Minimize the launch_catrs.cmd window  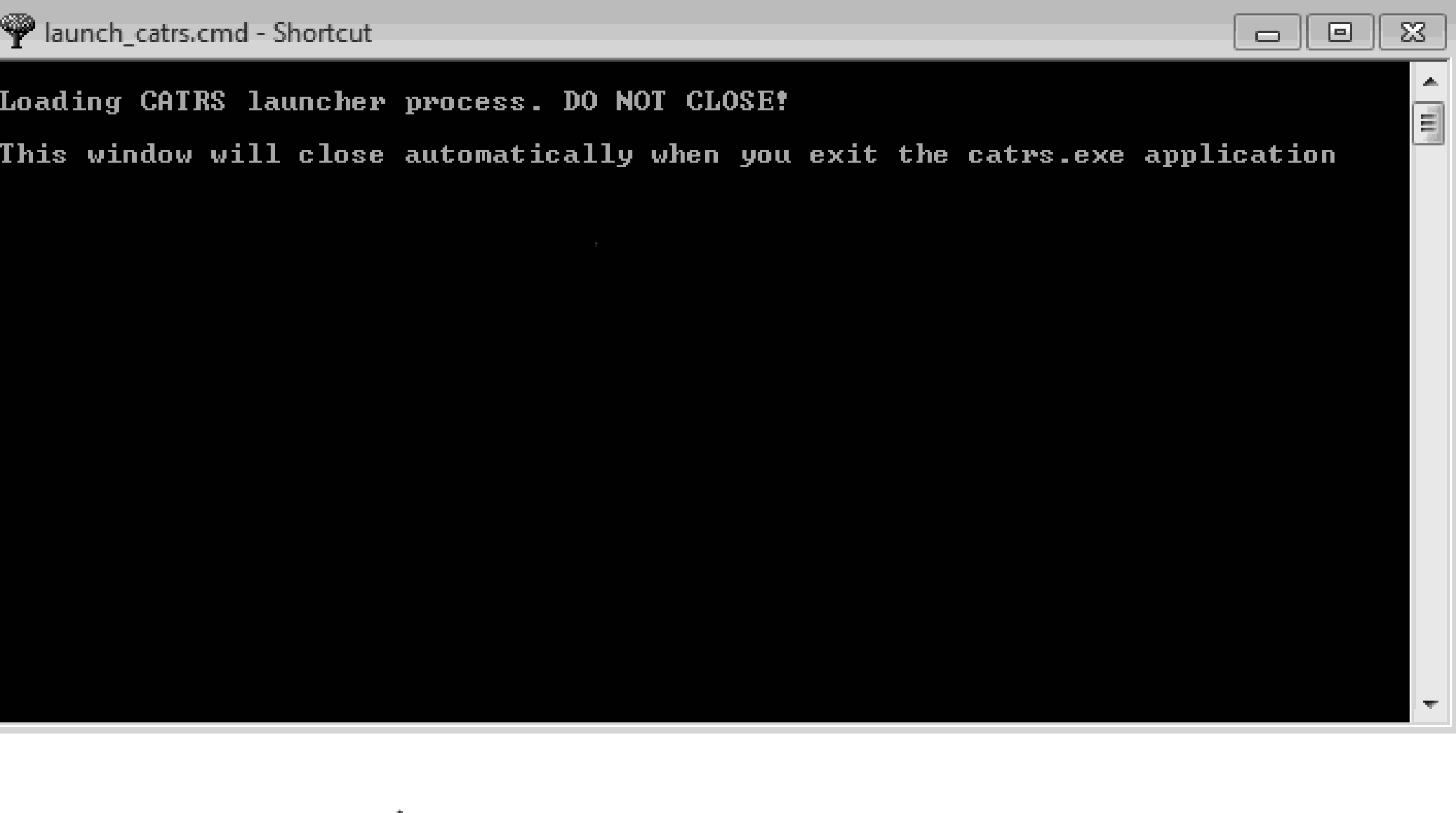(x=1267, y=32)
